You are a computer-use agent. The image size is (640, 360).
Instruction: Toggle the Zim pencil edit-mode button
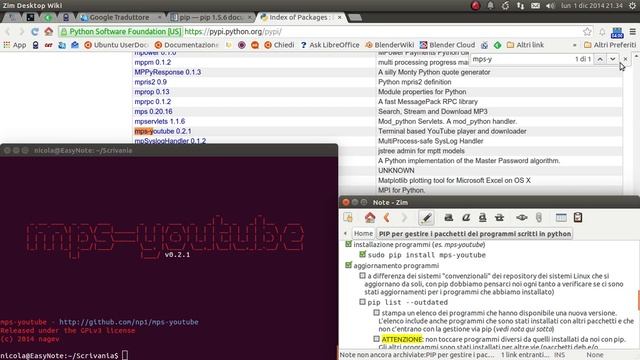(426, 218)
